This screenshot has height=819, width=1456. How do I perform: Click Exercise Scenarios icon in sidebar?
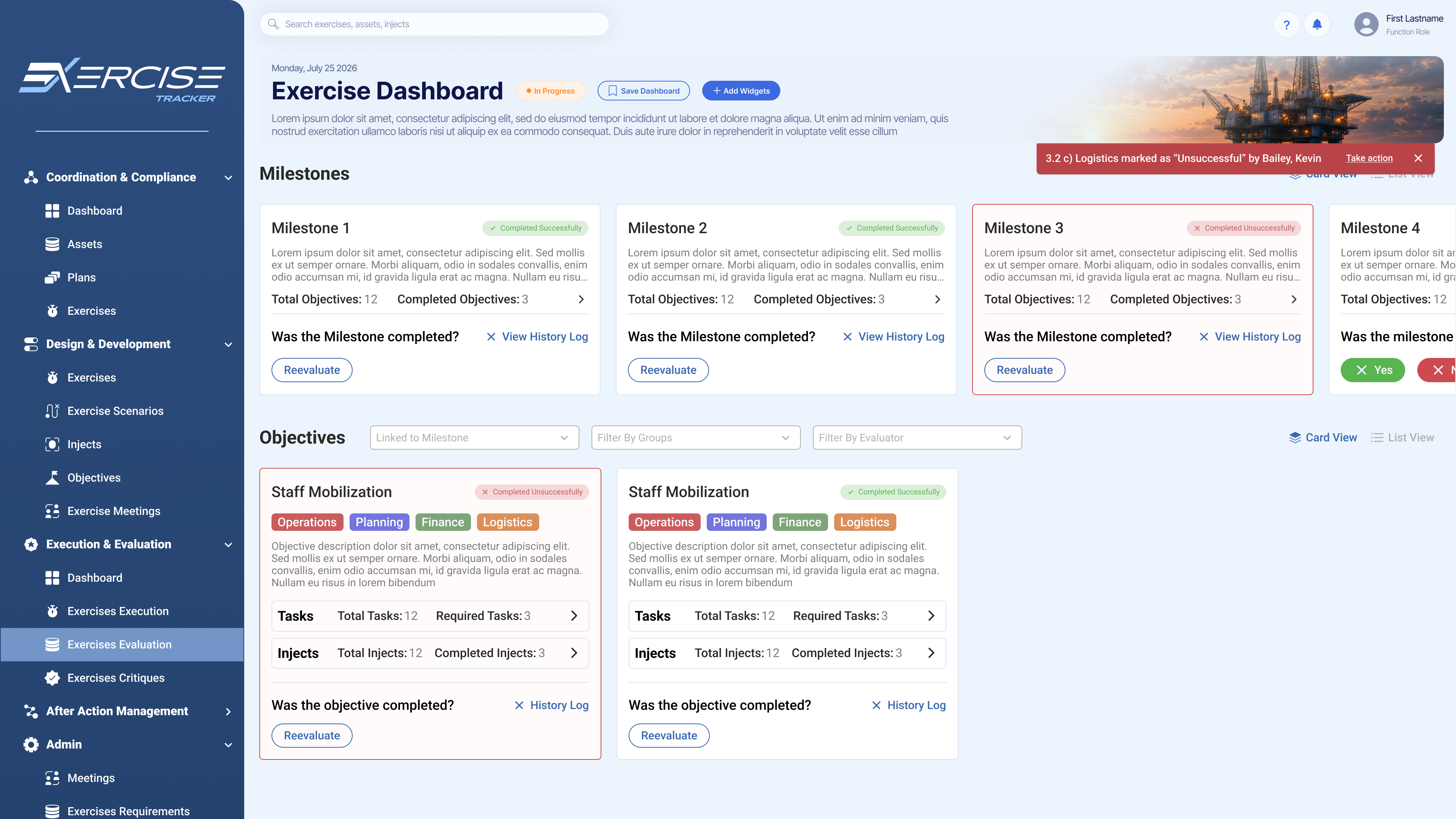click(x=52, y=411)
